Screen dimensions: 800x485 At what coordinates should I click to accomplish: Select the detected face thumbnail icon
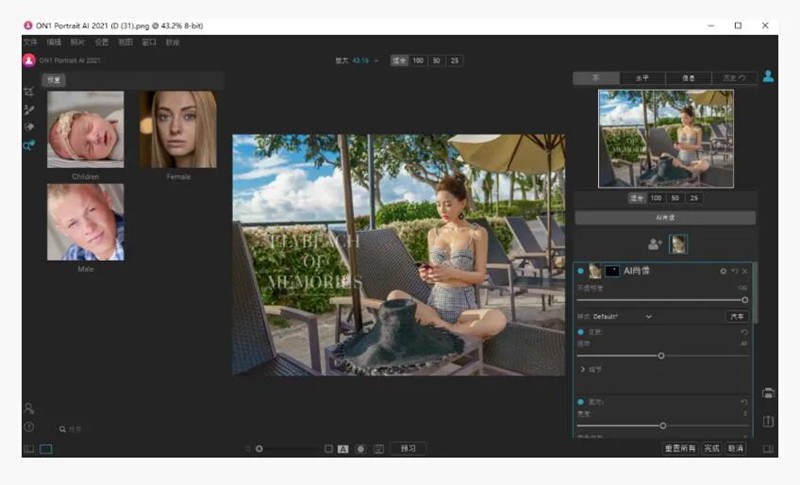[678, 244]
